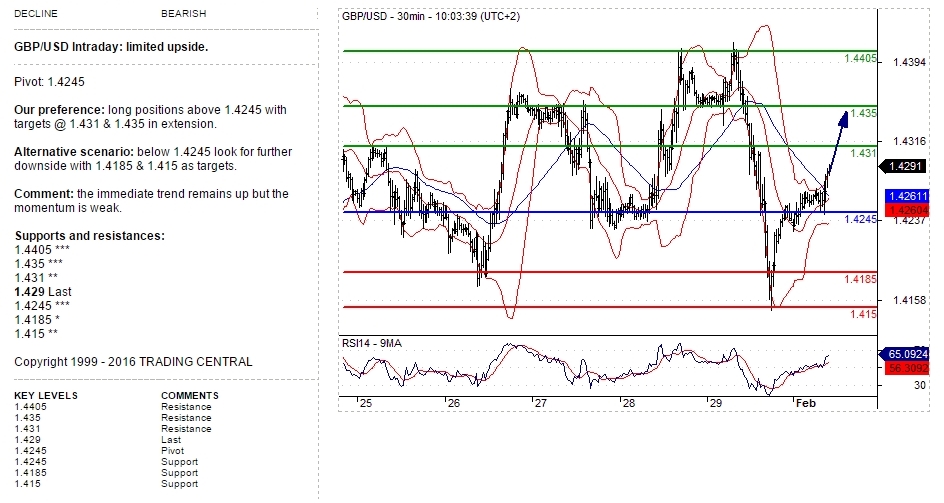944x503 pixels.
Task: Click the Trading Central copyright notice
Action: [x=133, y=361]
